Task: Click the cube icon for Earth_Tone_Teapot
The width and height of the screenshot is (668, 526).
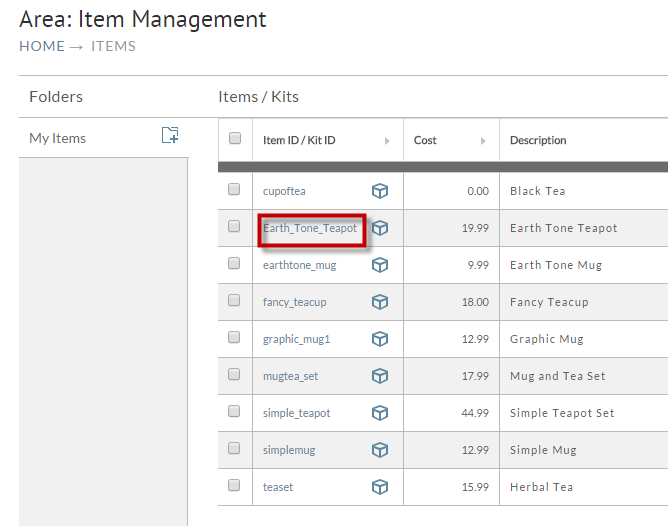Action: pyautogui.click(x=380, y=228)
